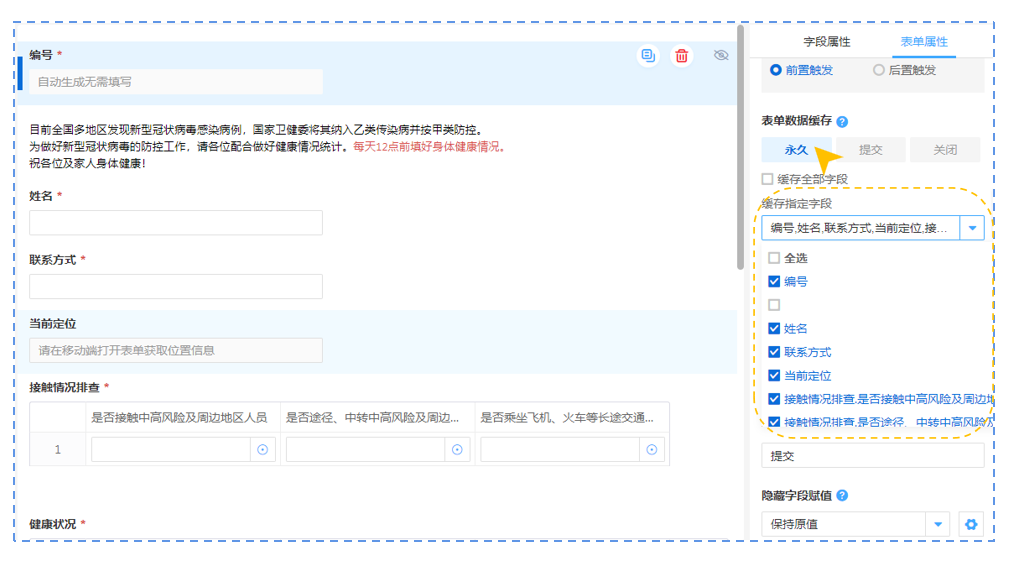Image resolution: width=1014 pixels, height=561 pixels.
Task: Select the 后置触发 radio button
Action: (879, 70)
